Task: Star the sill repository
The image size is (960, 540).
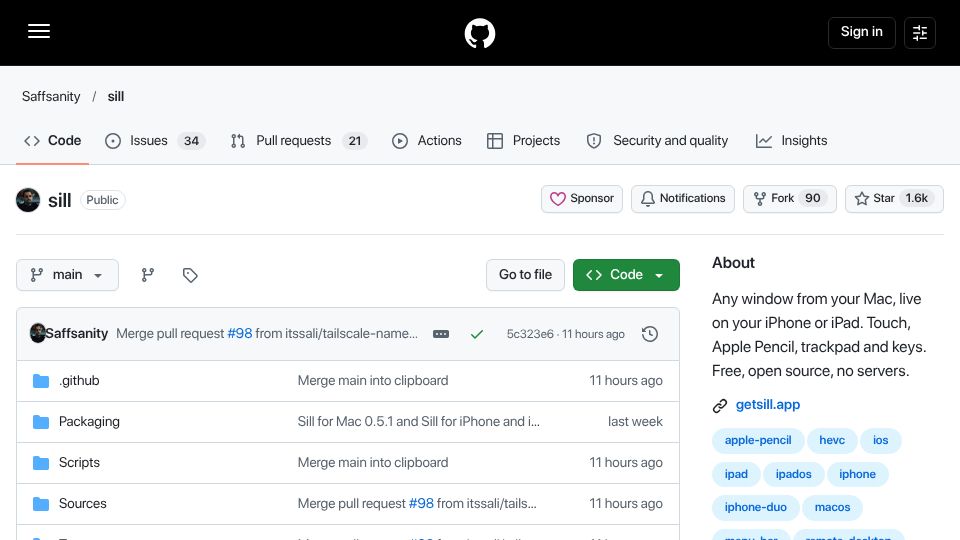Action: 894,199
